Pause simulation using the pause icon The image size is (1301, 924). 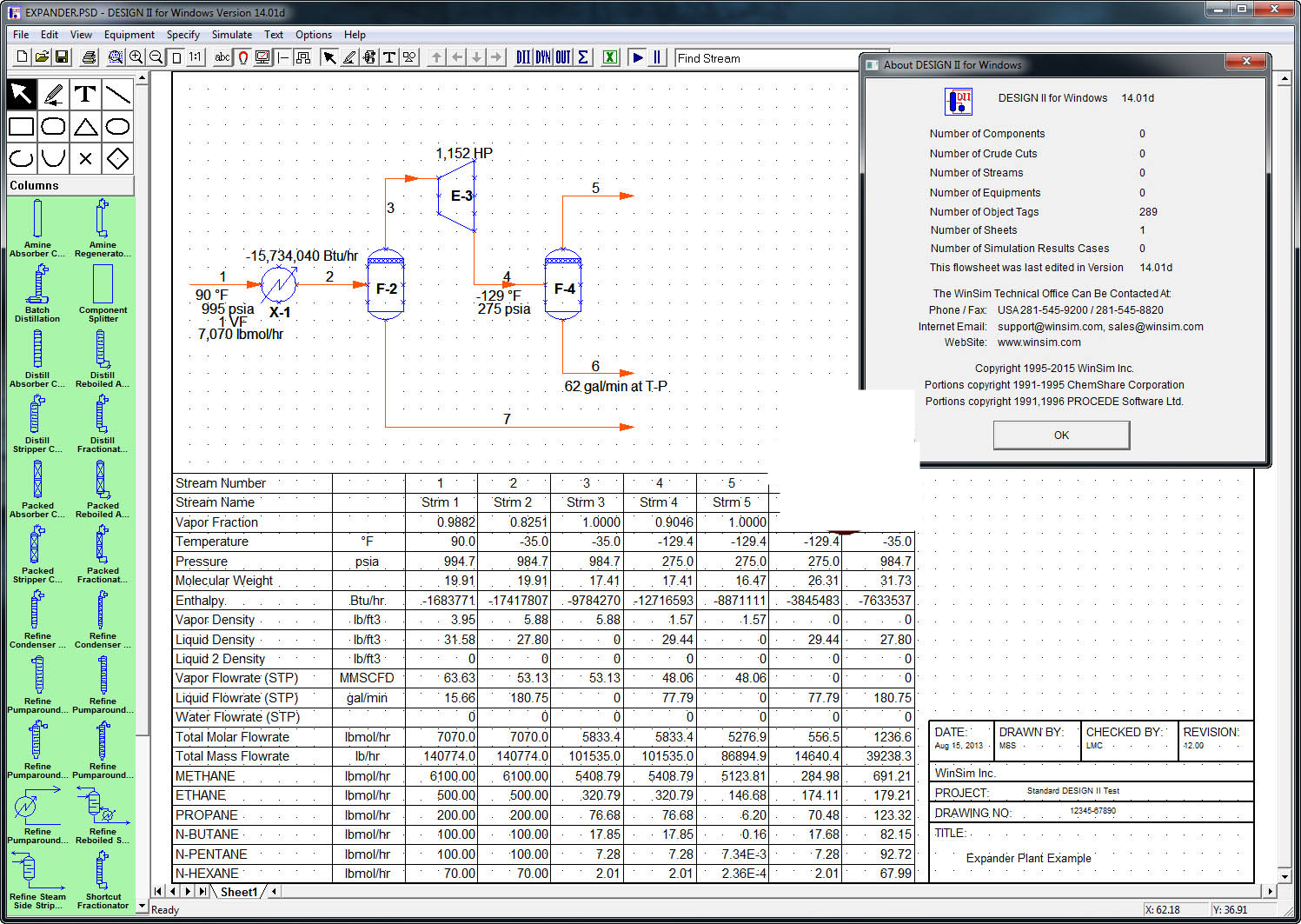point(657,57)
